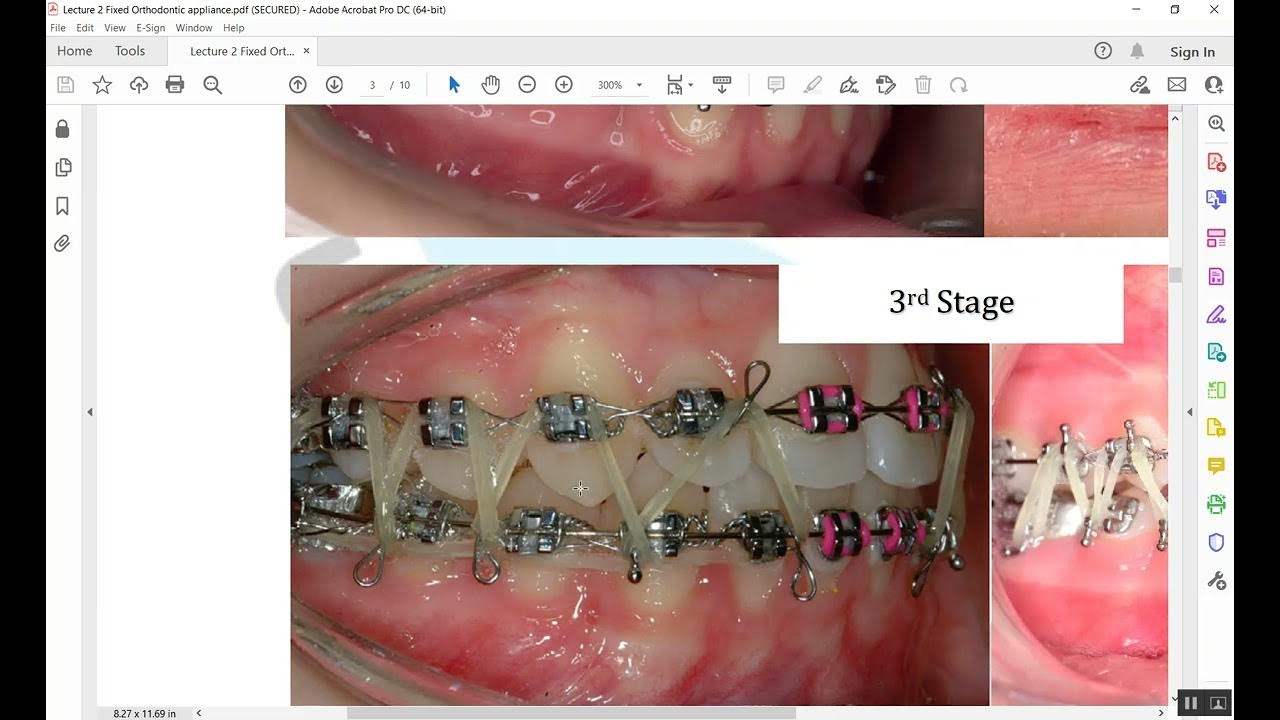This screenshot has height=720, width=1280.
Task: Select the Lecture 2 Fixed Ort... document tab
Action: coord(241,51)
